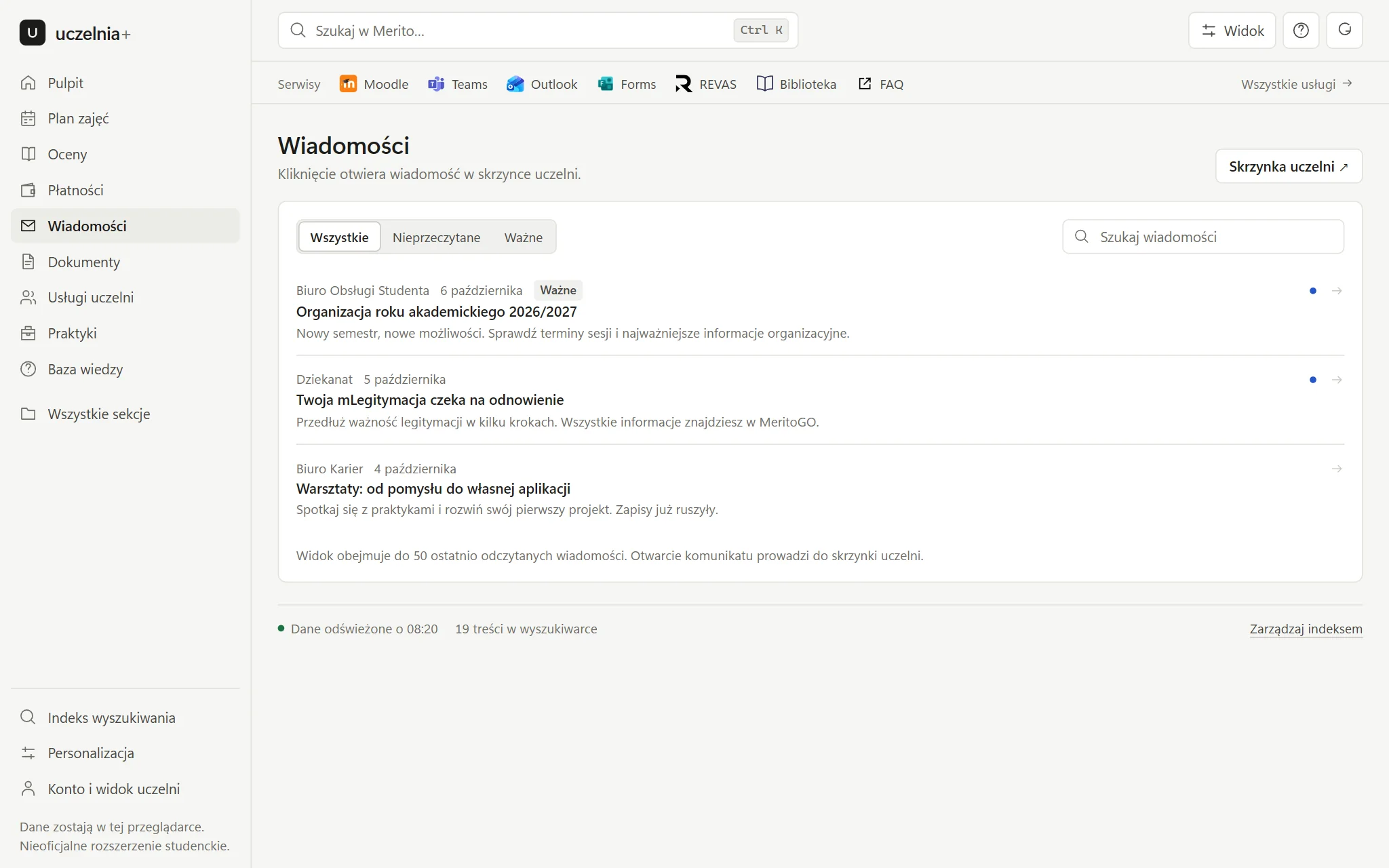Screen dimensions: 1389x868
Task: Click the help question mark button
Action: [x=1301, y=31]
